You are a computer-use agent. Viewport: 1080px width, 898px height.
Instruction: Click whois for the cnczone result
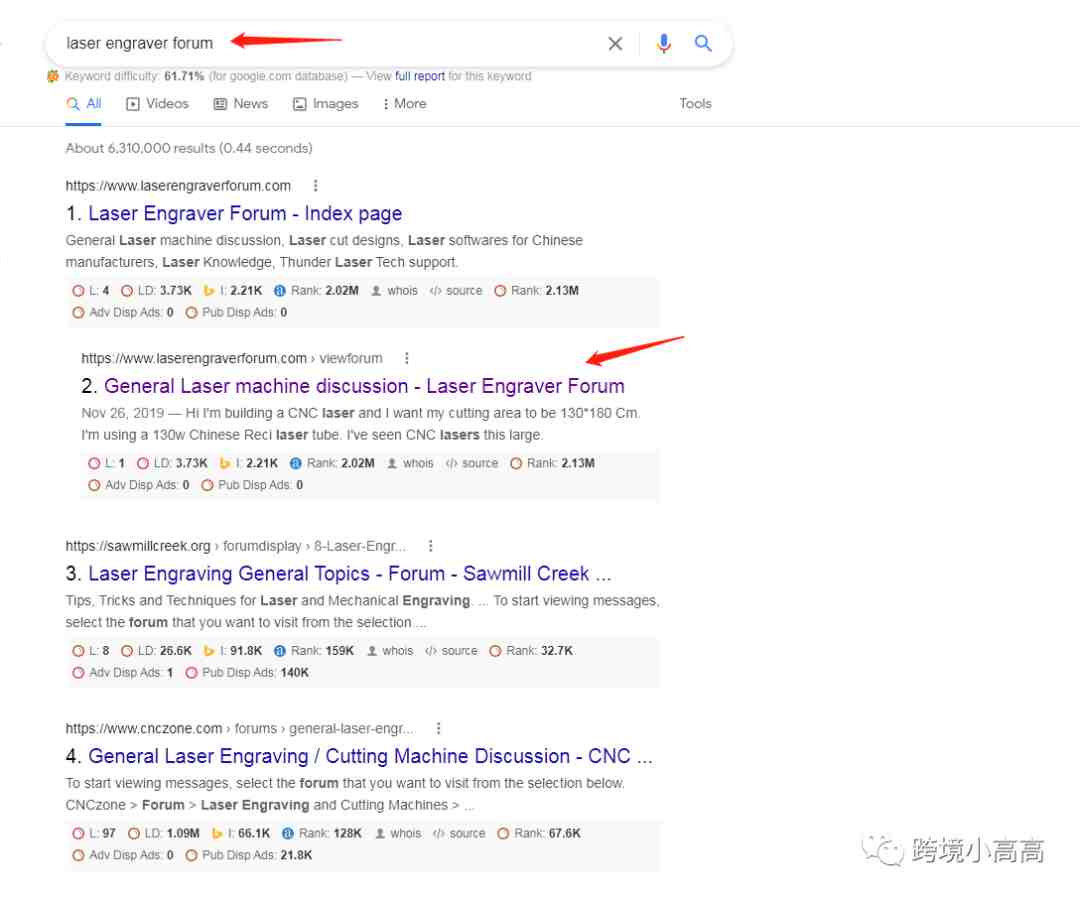397,833
